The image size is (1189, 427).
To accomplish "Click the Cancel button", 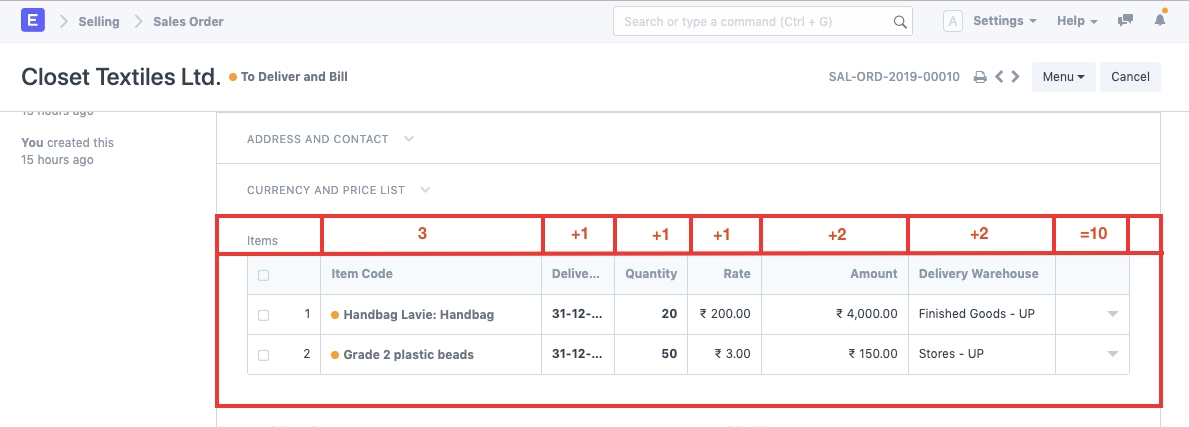I will [1130, 77].
